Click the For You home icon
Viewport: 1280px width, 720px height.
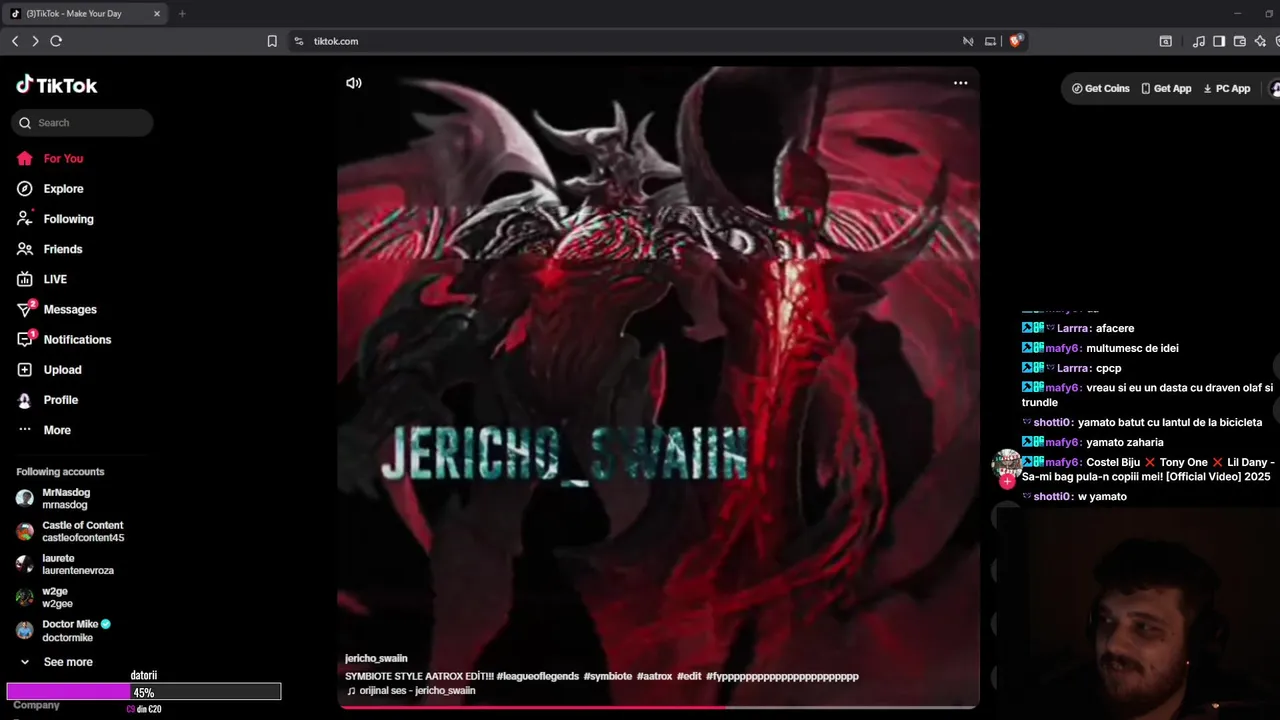25,159
